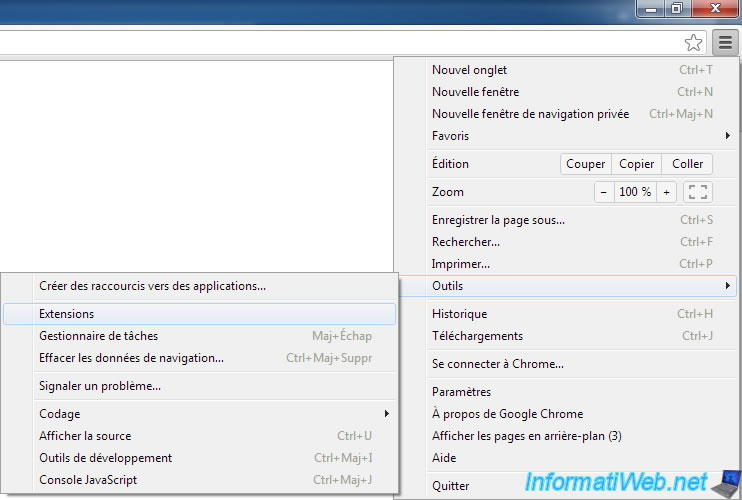742x500 pixels.
Task: Open Gestionnaire de tâches
Action: pos(98,336)
